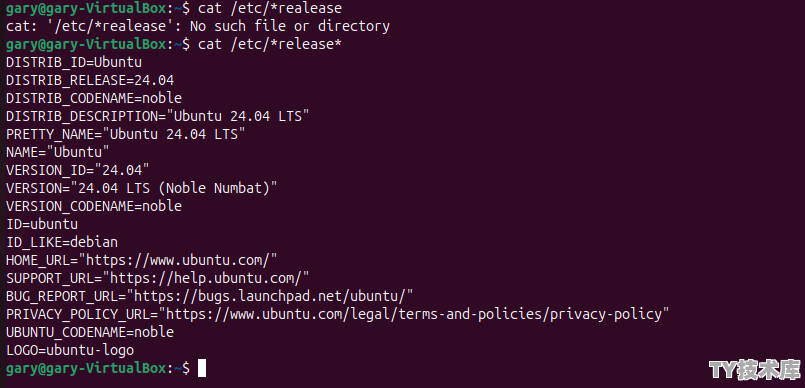The image size is (805, 388).
Task: Click the terminal cursor block at the prompt
Action: click(202, 368)
